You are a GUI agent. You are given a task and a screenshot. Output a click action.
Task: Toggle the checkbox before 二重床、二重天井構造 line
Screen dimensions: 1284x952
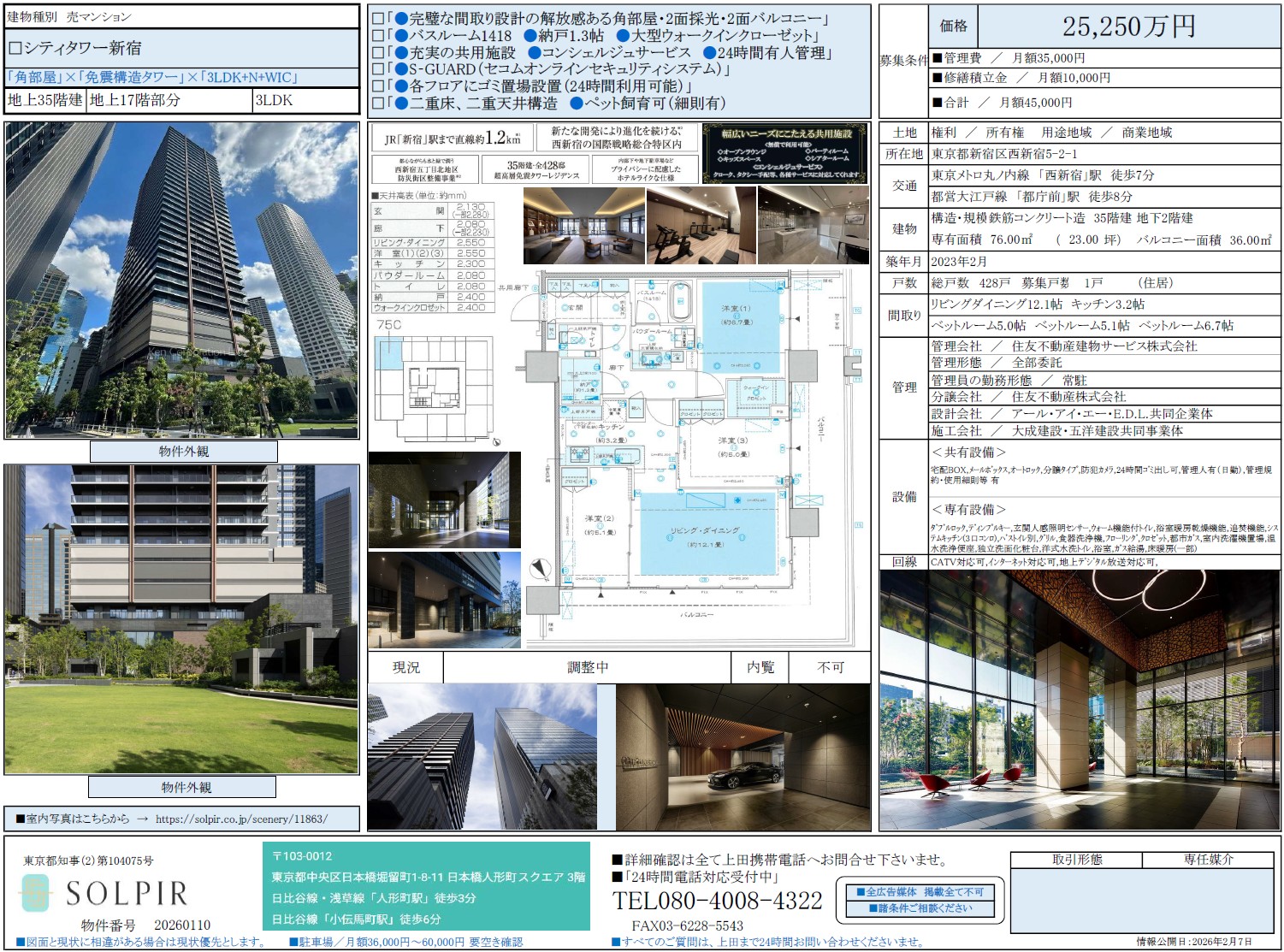[377, 103]
